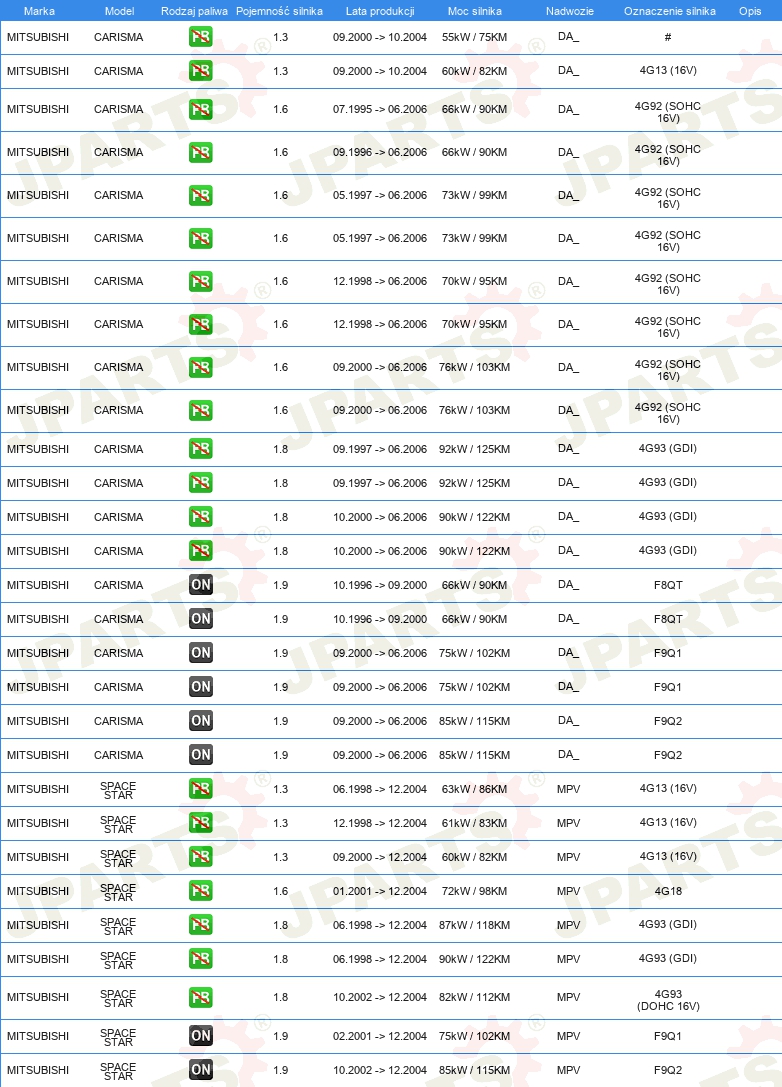Click petrol icon in Space Star 87kW / 118KM row

(x=200, y=925)
